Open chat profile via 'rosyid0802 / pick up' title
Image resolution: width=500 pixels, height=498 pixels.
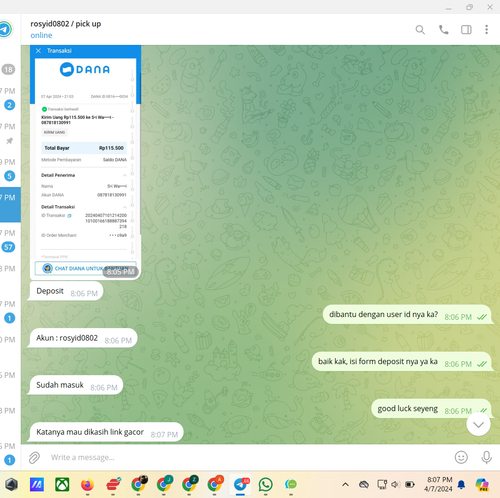[66, 24]
